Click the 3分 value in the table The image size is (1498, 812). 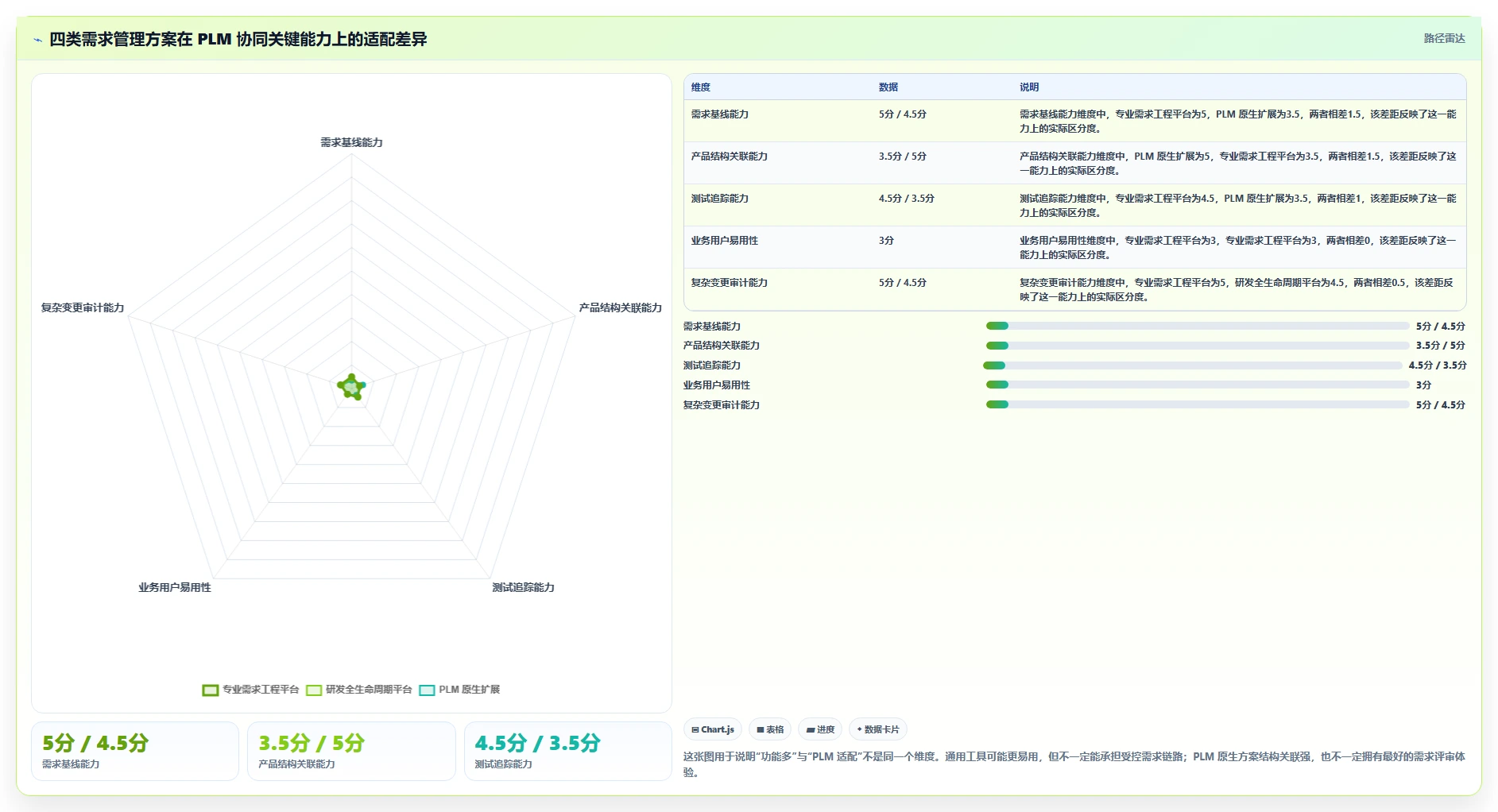[x=886, y=241]
